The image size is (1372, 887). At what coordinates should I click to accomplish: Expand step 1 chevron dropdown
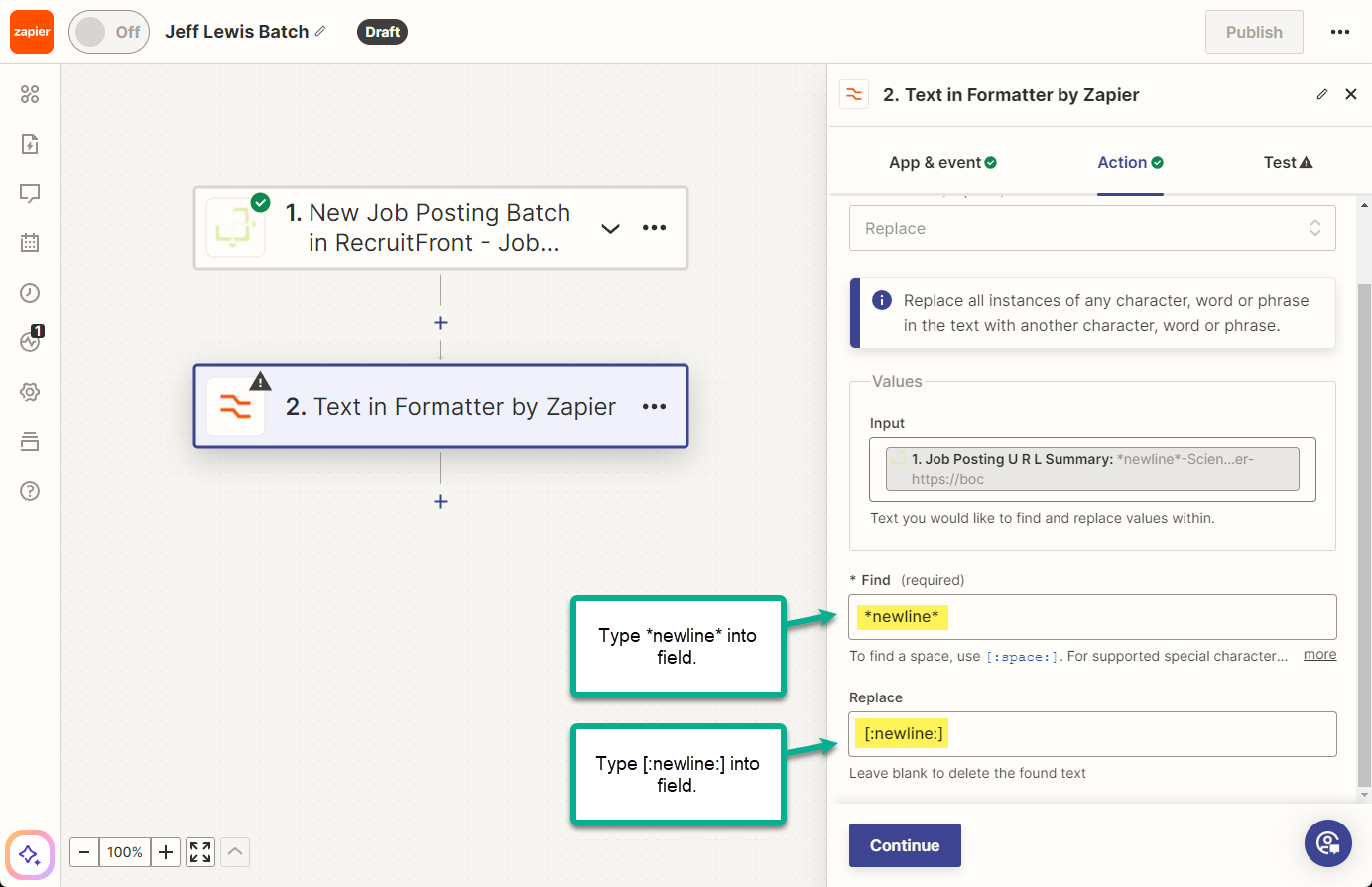[x=611, y=228]
